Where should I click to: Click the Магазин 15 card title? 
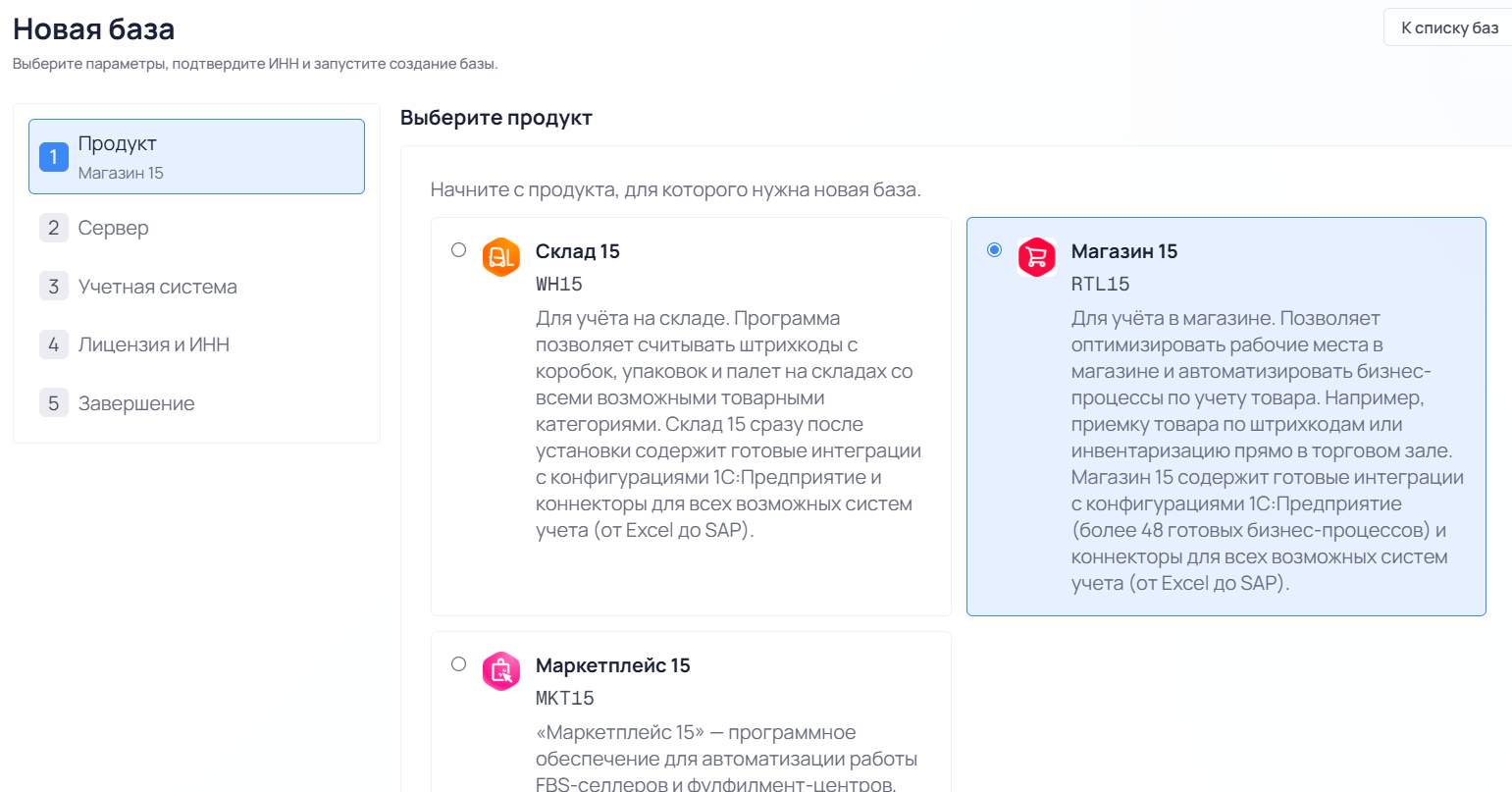(1124, 251)
